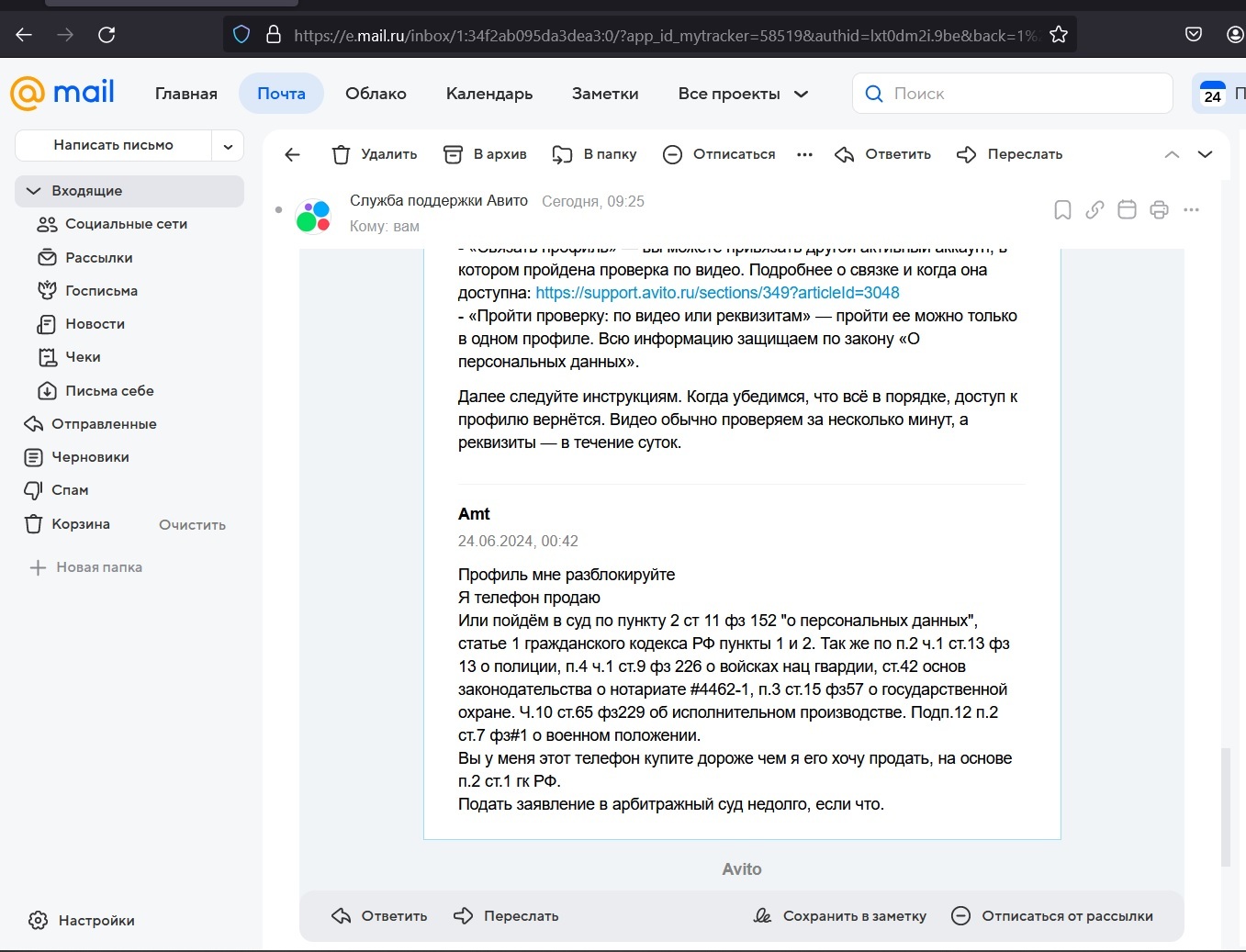Open the Заметки tab
This screenshot has width=1246, height=952.
(605, 94)
